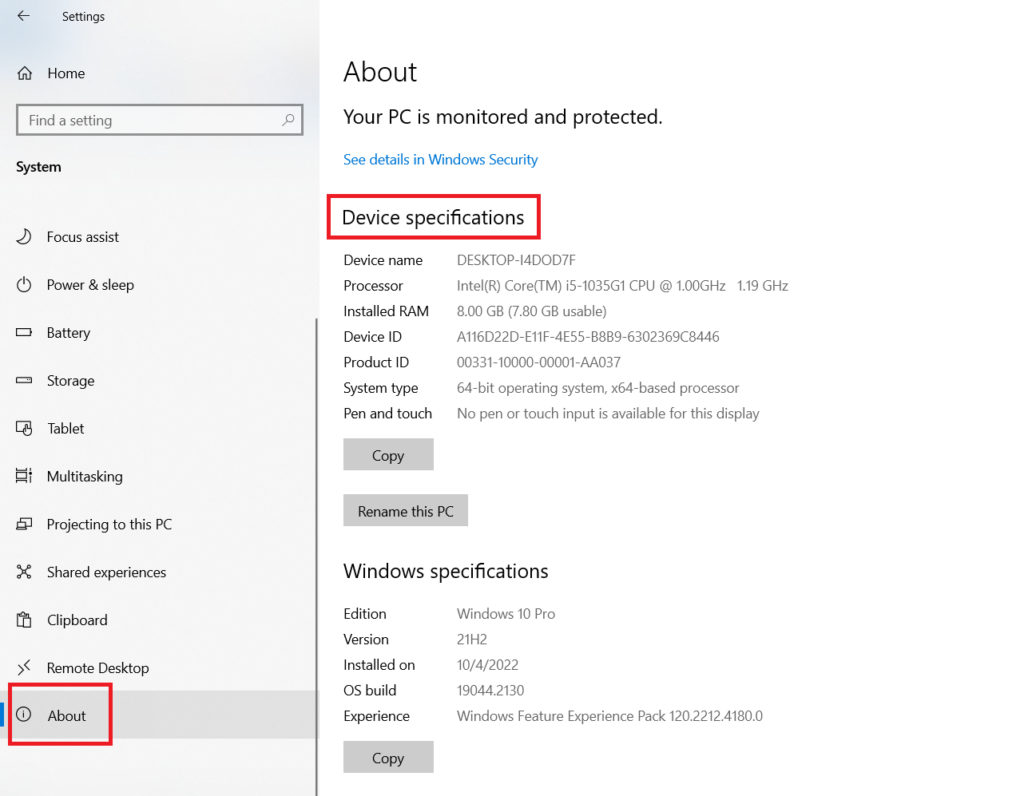1024x796 pixels.
Task: Click device name DESKTOP-I4DOD7F
Action: pos(516,260)
